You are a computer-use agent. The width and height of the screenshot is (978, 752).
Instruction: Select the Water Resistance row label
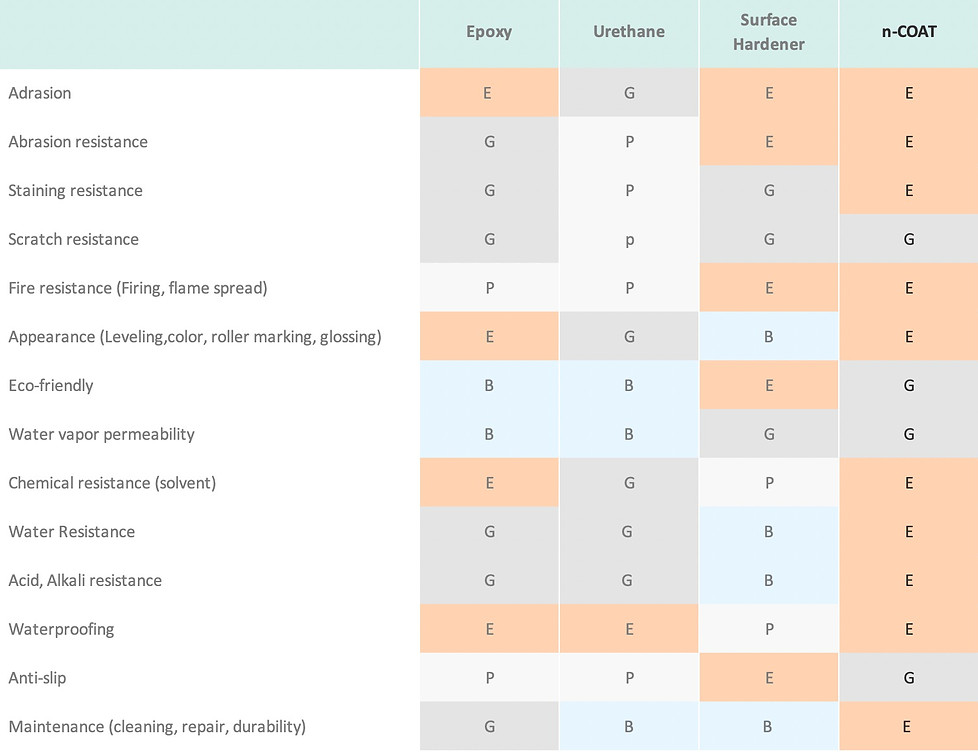(72, 531)
